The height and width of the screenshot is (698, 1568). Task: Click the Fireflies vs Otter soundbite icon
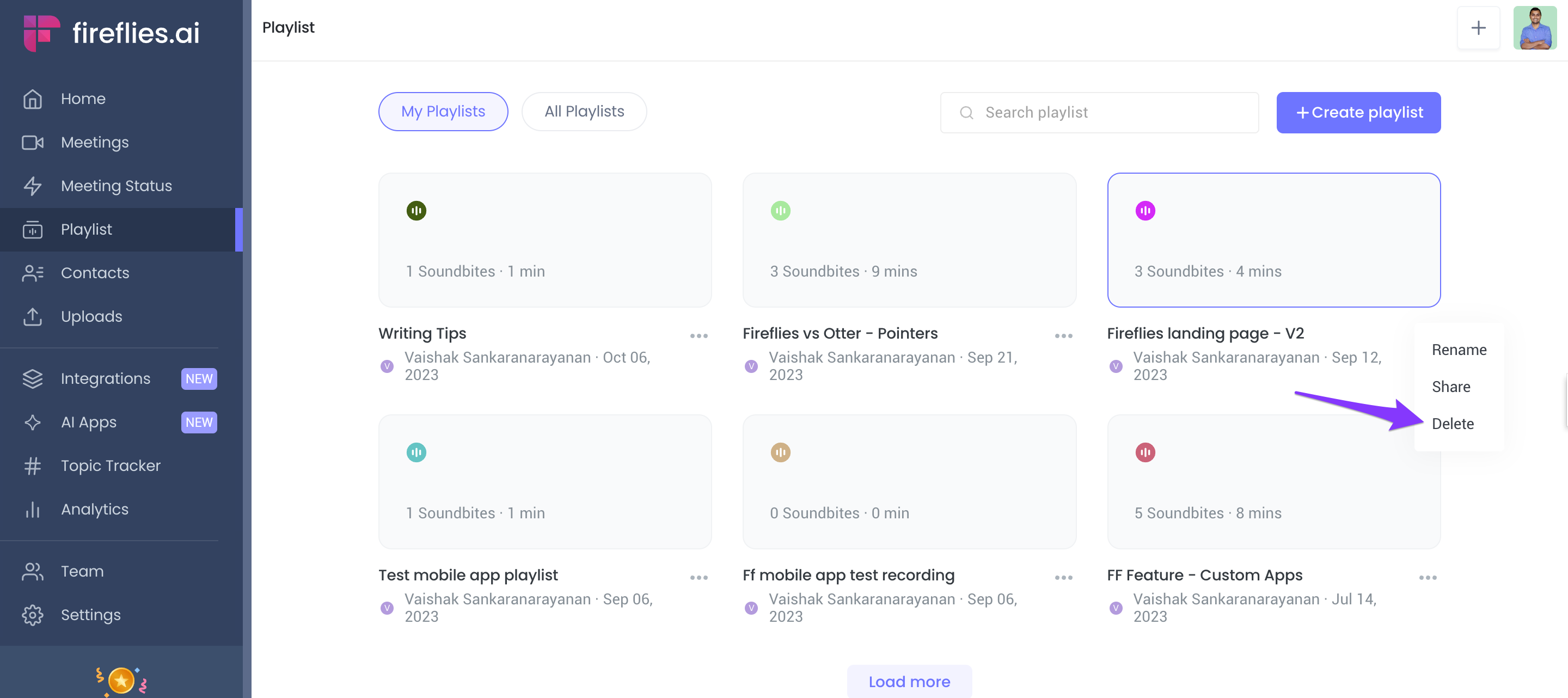(x=780, y=211)
